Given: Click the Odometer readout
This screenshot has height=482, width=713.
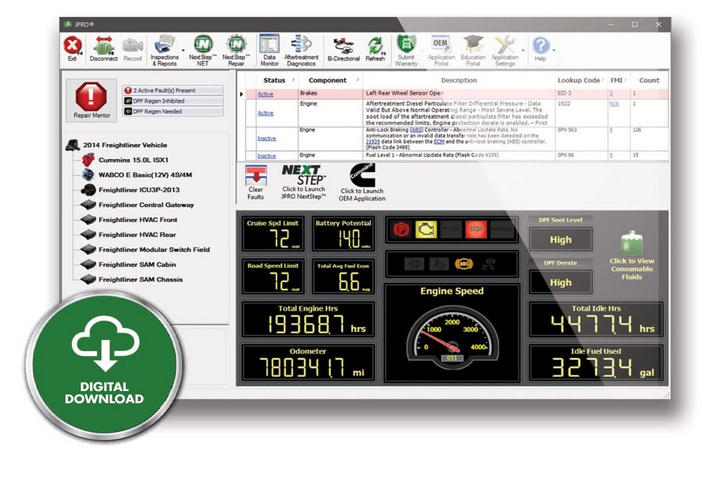Looking at the screenshot, I should coord(308,362).
